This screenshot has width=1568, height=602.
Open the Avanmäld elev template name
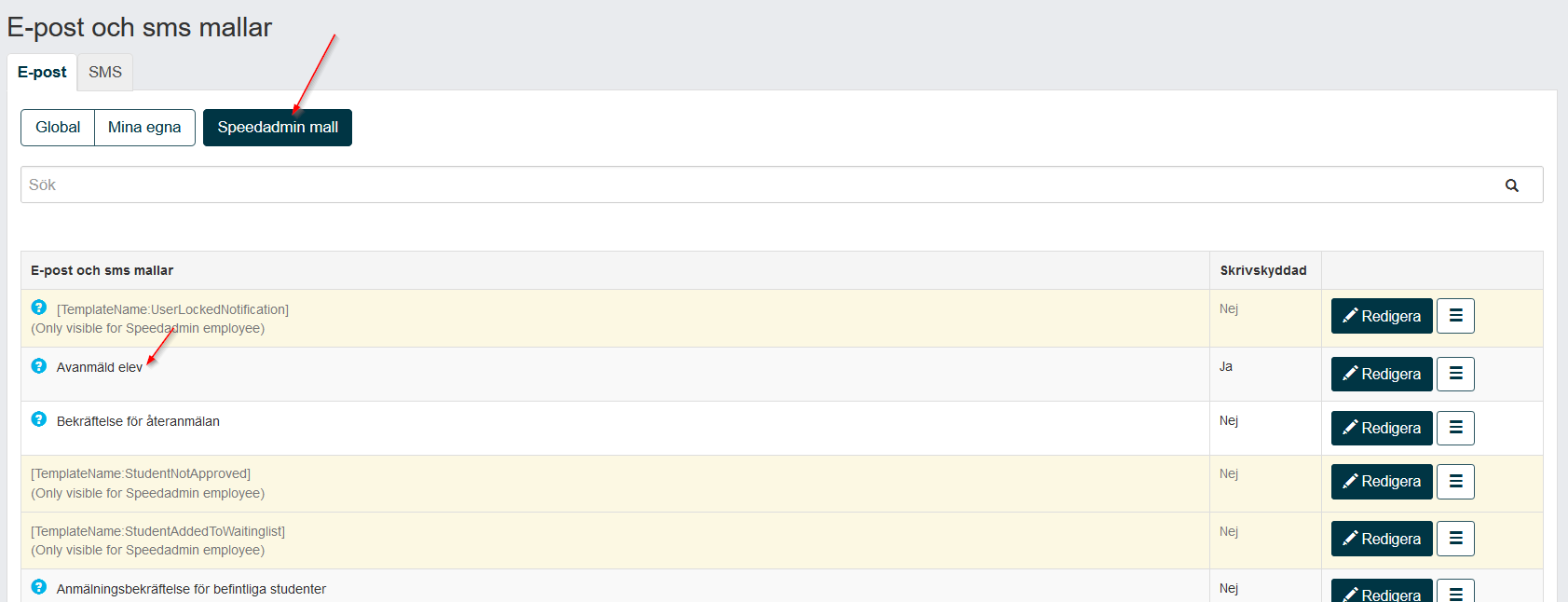coord(100,367)
